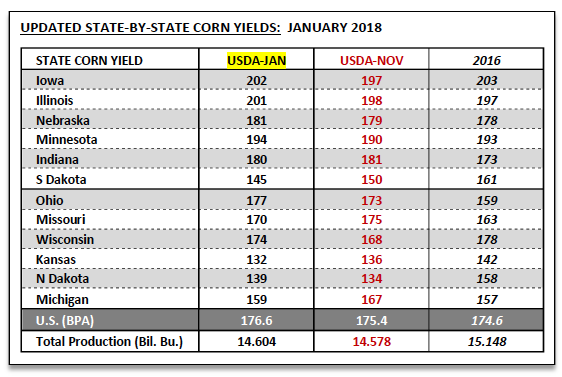Image resolution: width=562 pixels, height=377 pixels.
Task: Select Minnesota 2016 value 193
Action: tap(487, 139)
